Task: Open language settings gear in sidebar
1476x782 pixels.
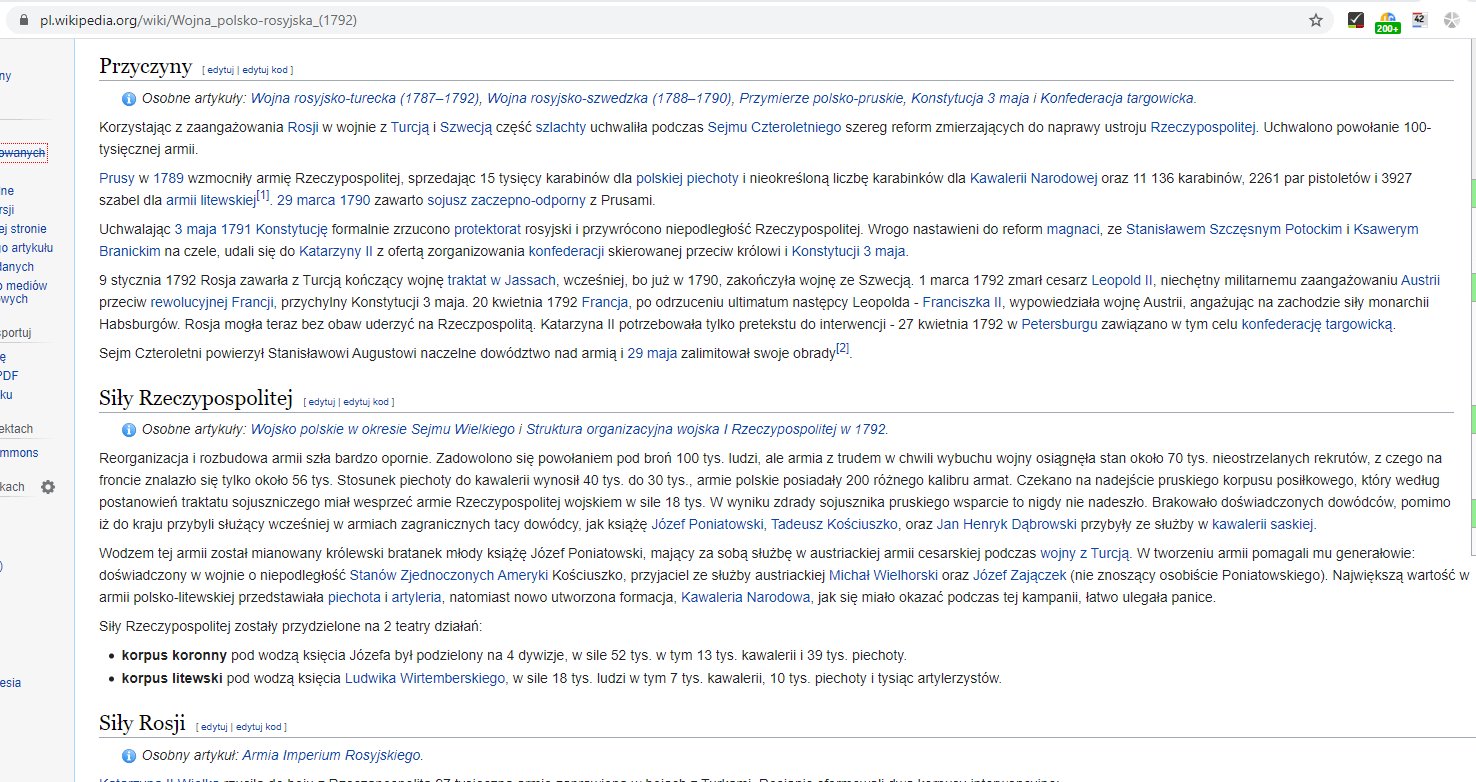Action: pyautogui.click(x=48, y=487)
